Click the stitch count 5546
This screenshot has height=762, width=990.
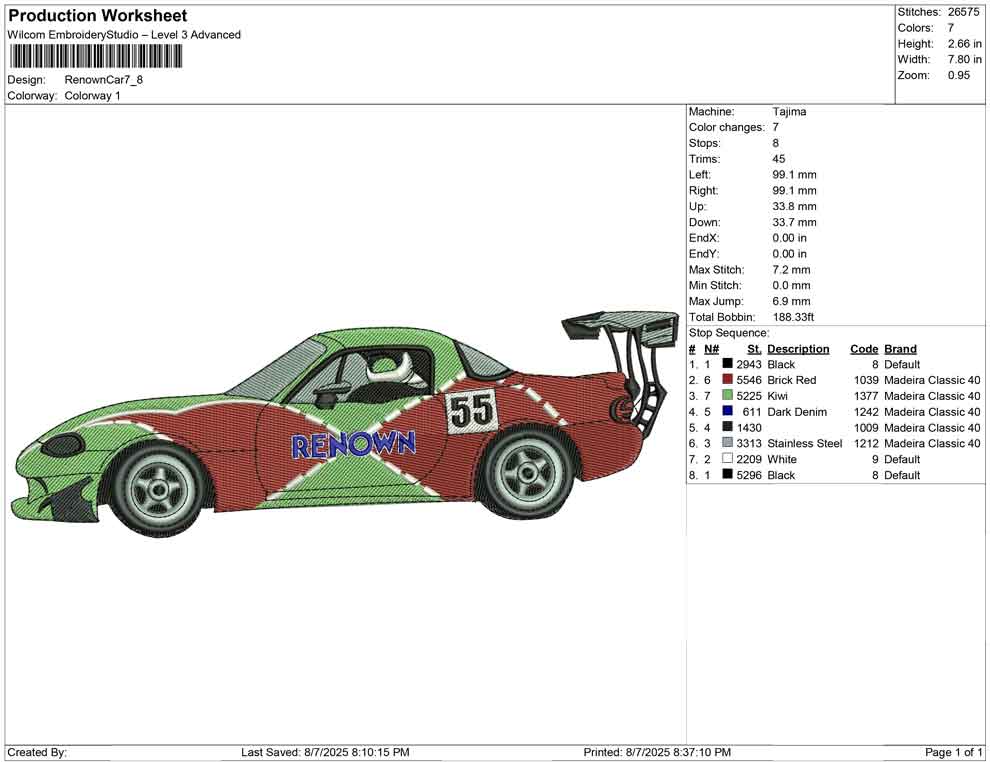(x=749, y=380)
